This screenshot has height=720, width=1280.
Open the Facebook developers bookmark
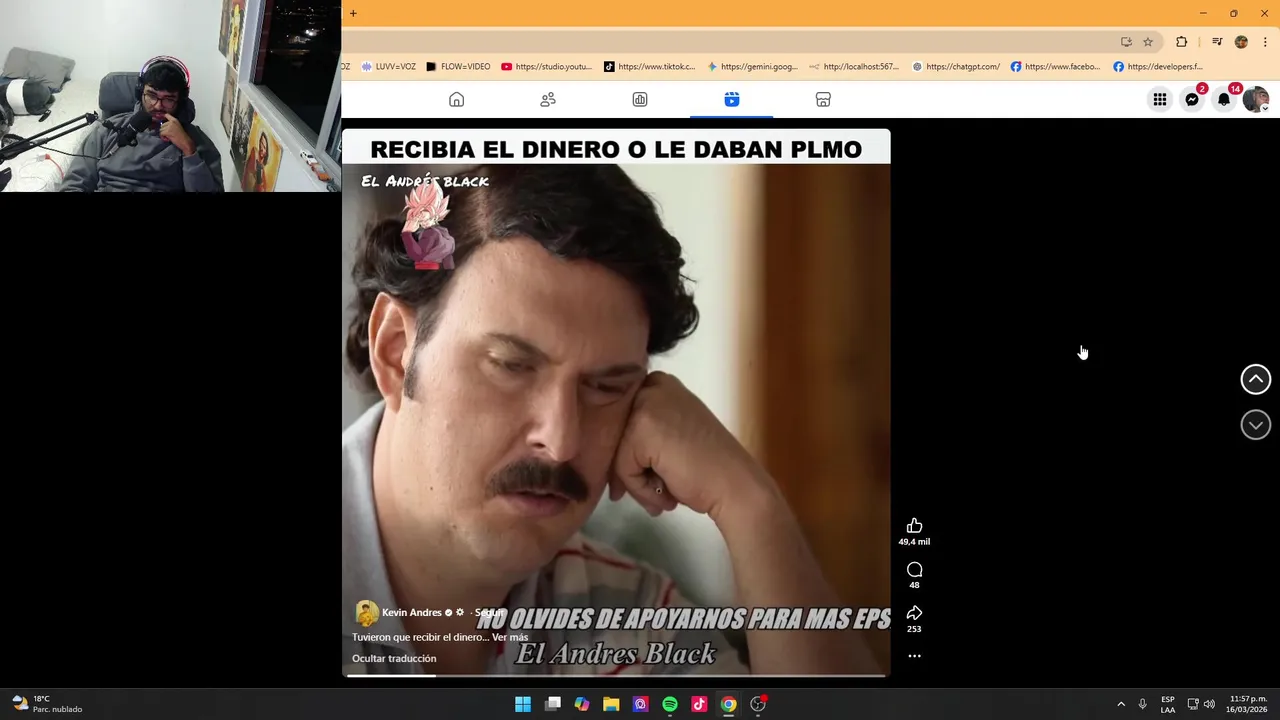1158,67
